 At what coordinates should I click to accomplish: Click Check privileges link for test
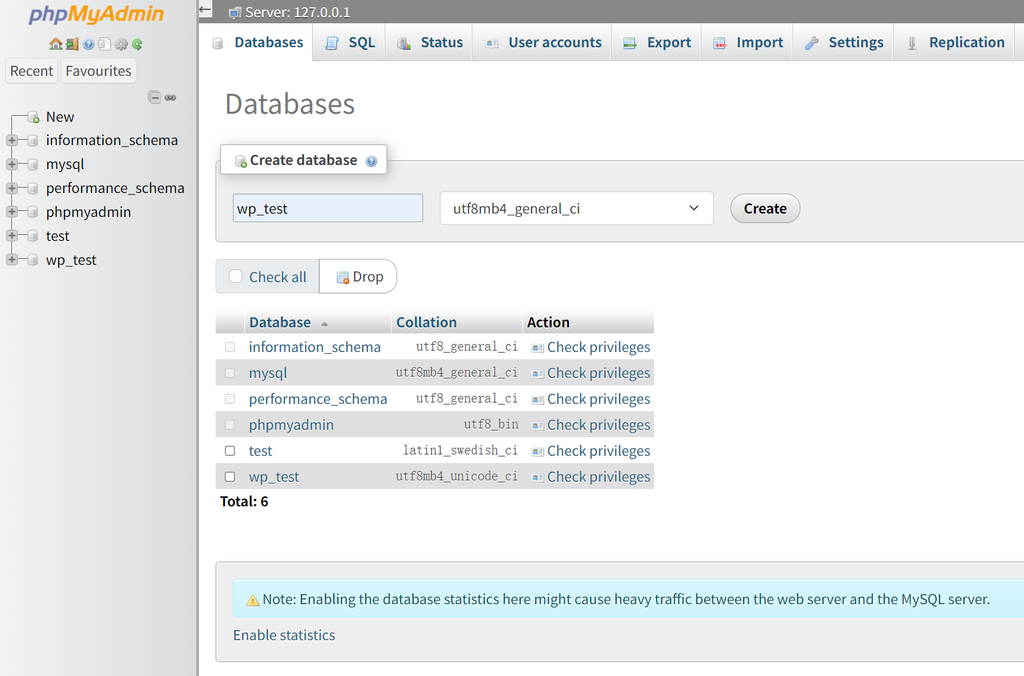click(598, 451)
